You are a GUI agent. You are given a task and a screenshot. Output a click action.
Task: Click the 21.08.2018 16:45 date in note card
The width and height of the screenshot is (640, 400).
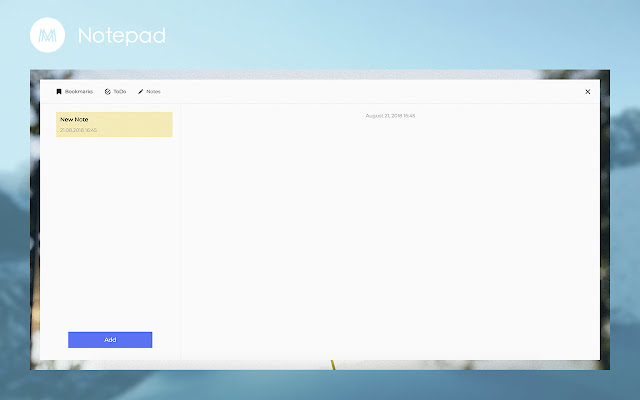point(78,130)
